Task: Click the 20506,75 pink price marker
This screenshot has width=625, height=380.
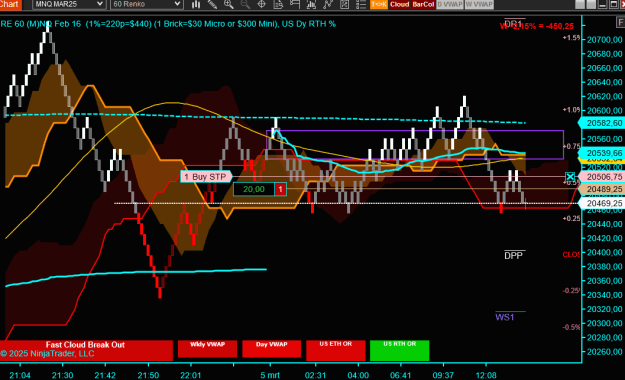Action: tap(602, 177)
